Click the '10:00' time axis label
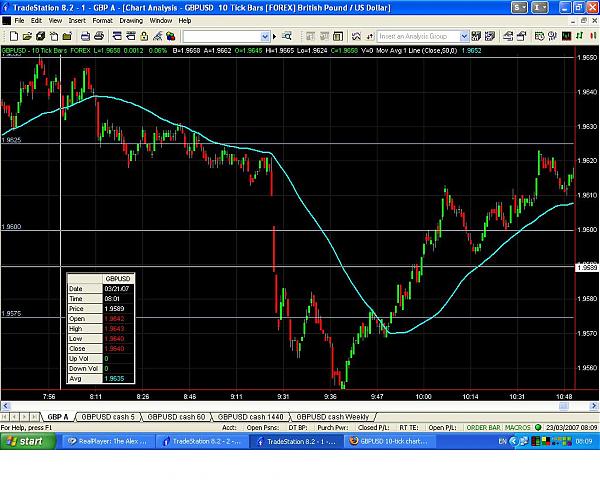 coord(423,396)
